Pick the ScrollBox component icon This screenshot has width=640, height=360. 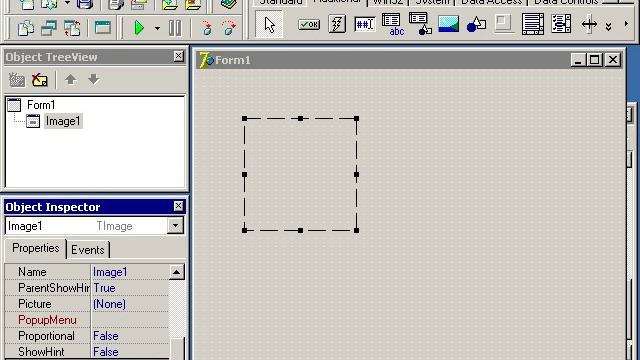coord(533,24)
